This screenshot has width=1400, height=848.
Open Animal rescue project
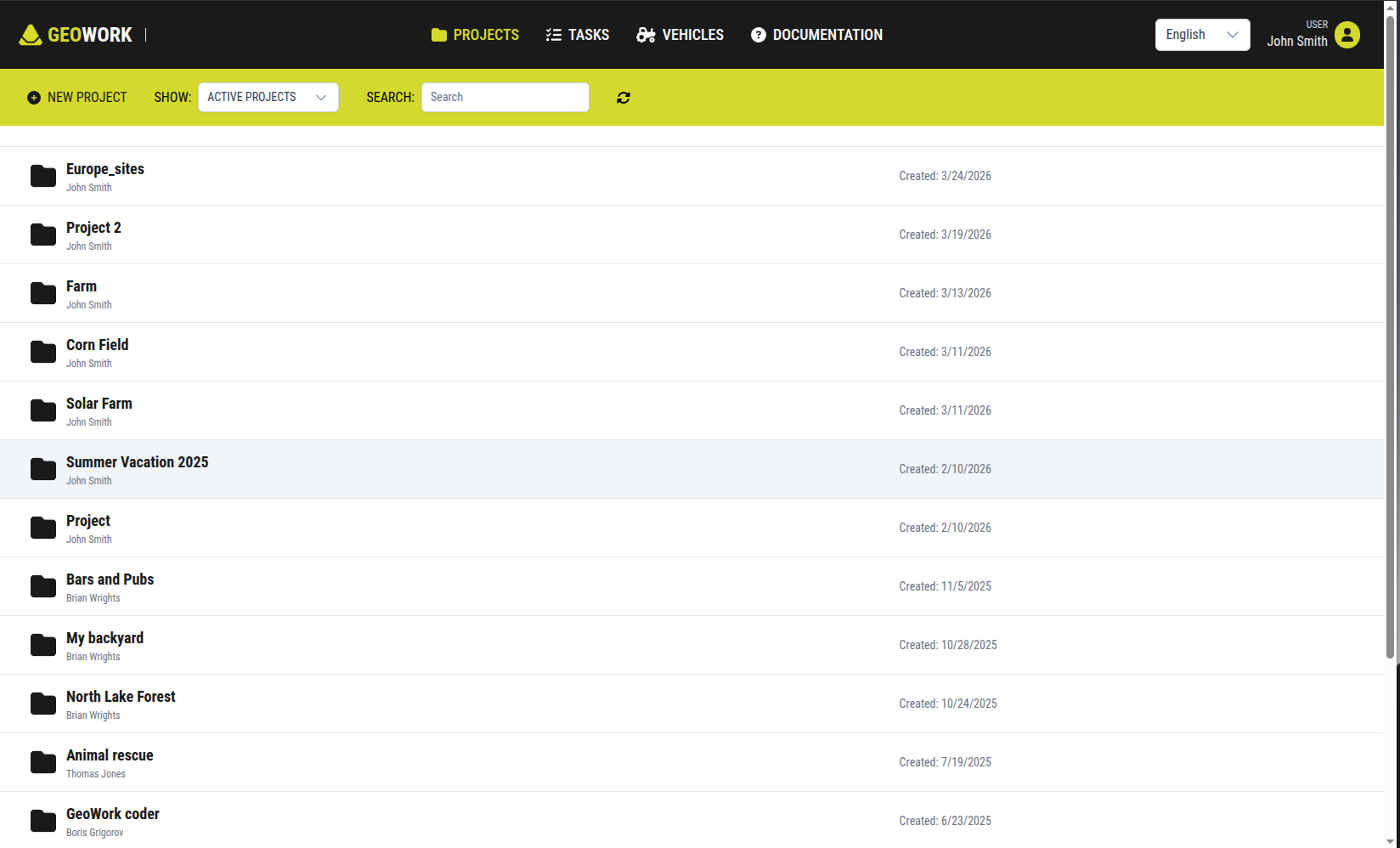click(692, 762)
